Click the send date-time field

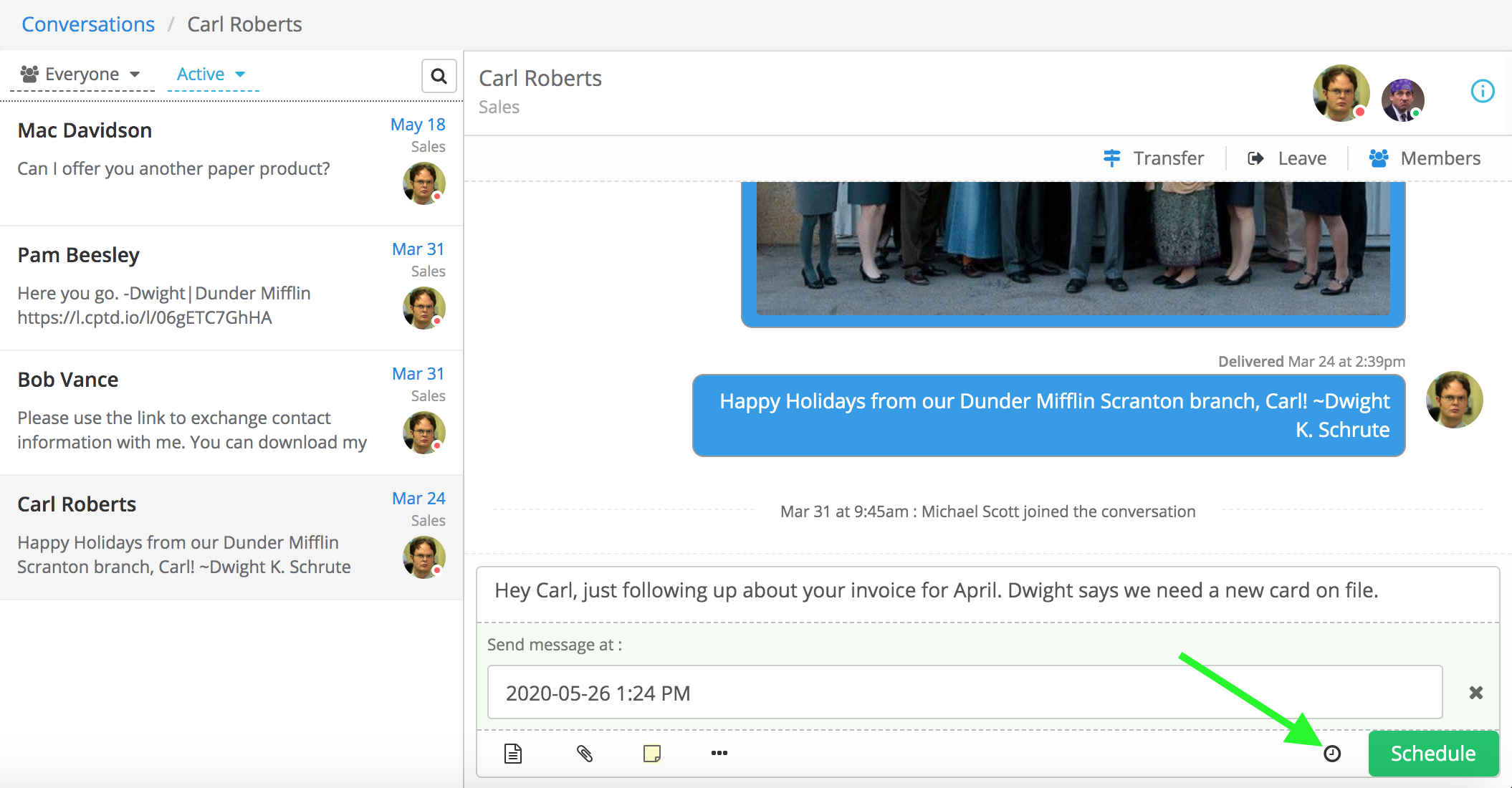(965, 693)
